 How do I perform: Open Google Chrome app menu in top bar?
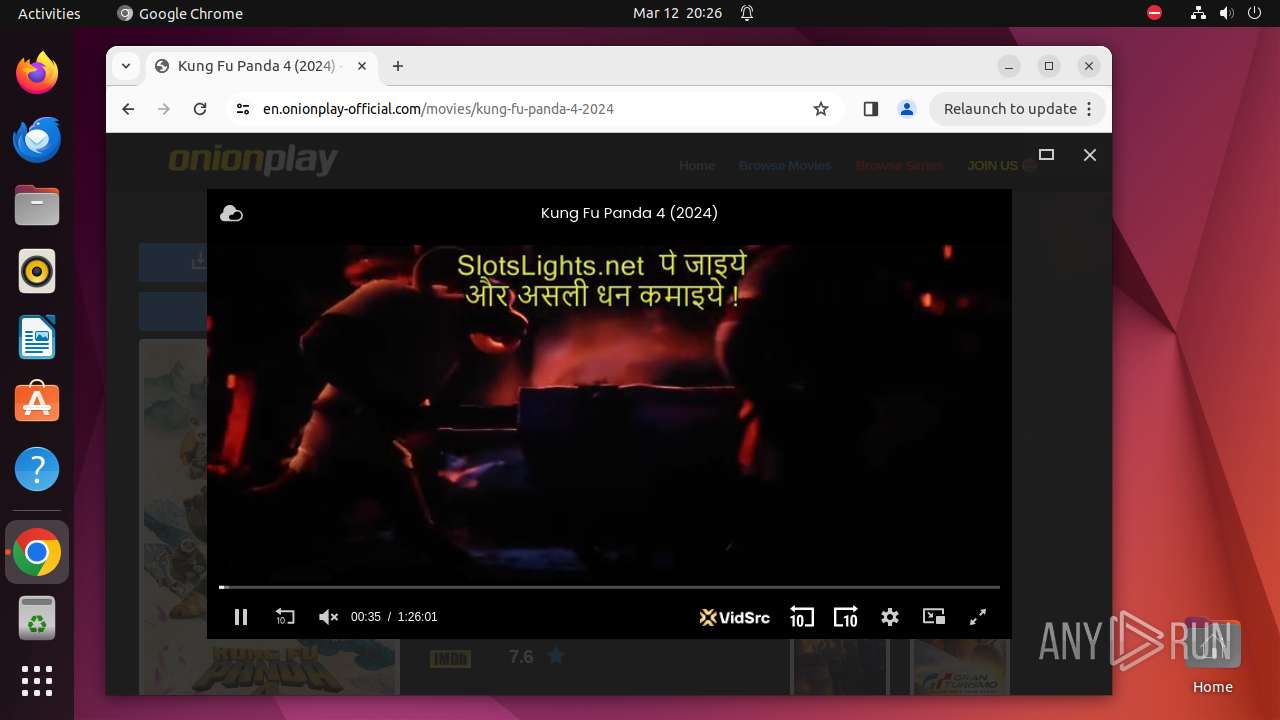(x=180, y=13)
